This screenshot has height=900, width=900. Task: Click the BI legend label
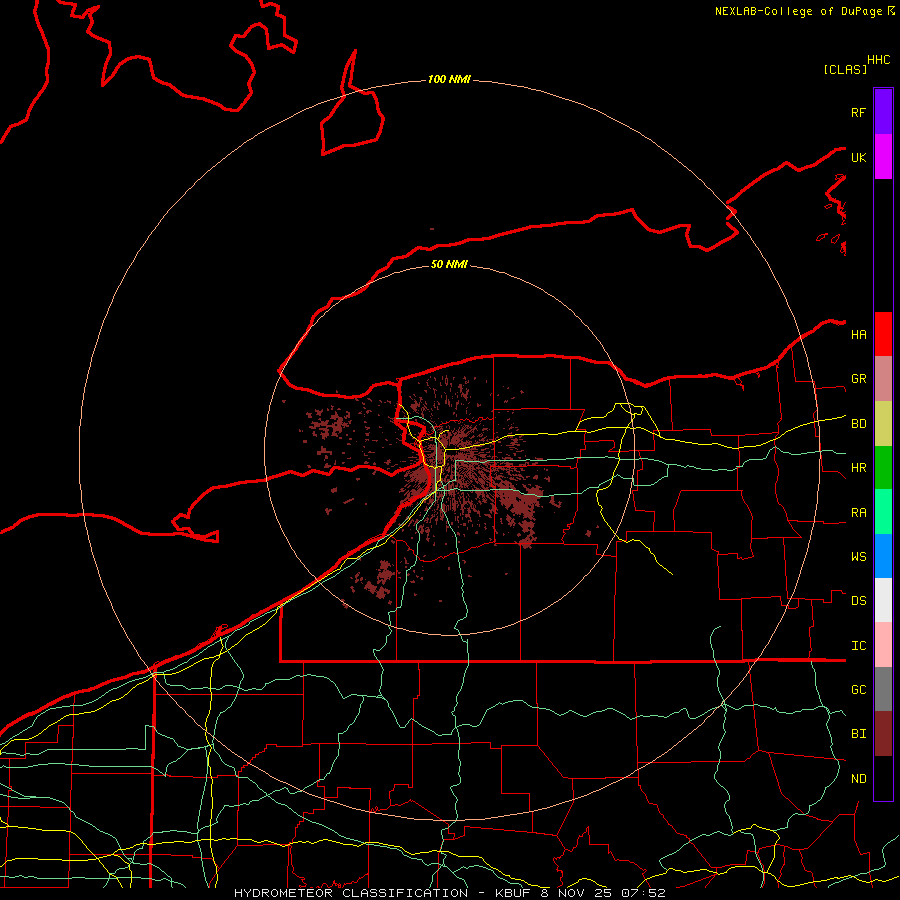click(858, 734)
